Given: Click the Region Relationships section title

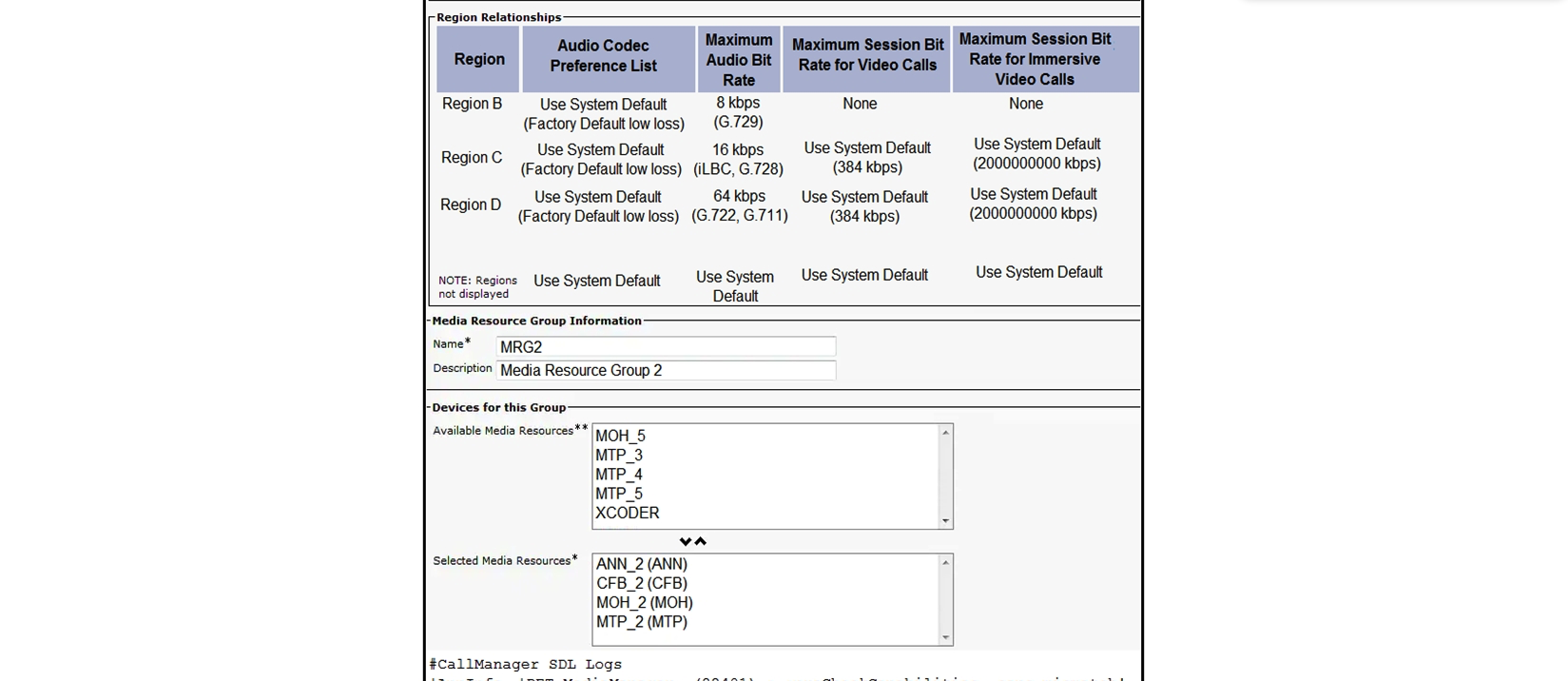Looking at the screenshot, I should click(498, 17).
